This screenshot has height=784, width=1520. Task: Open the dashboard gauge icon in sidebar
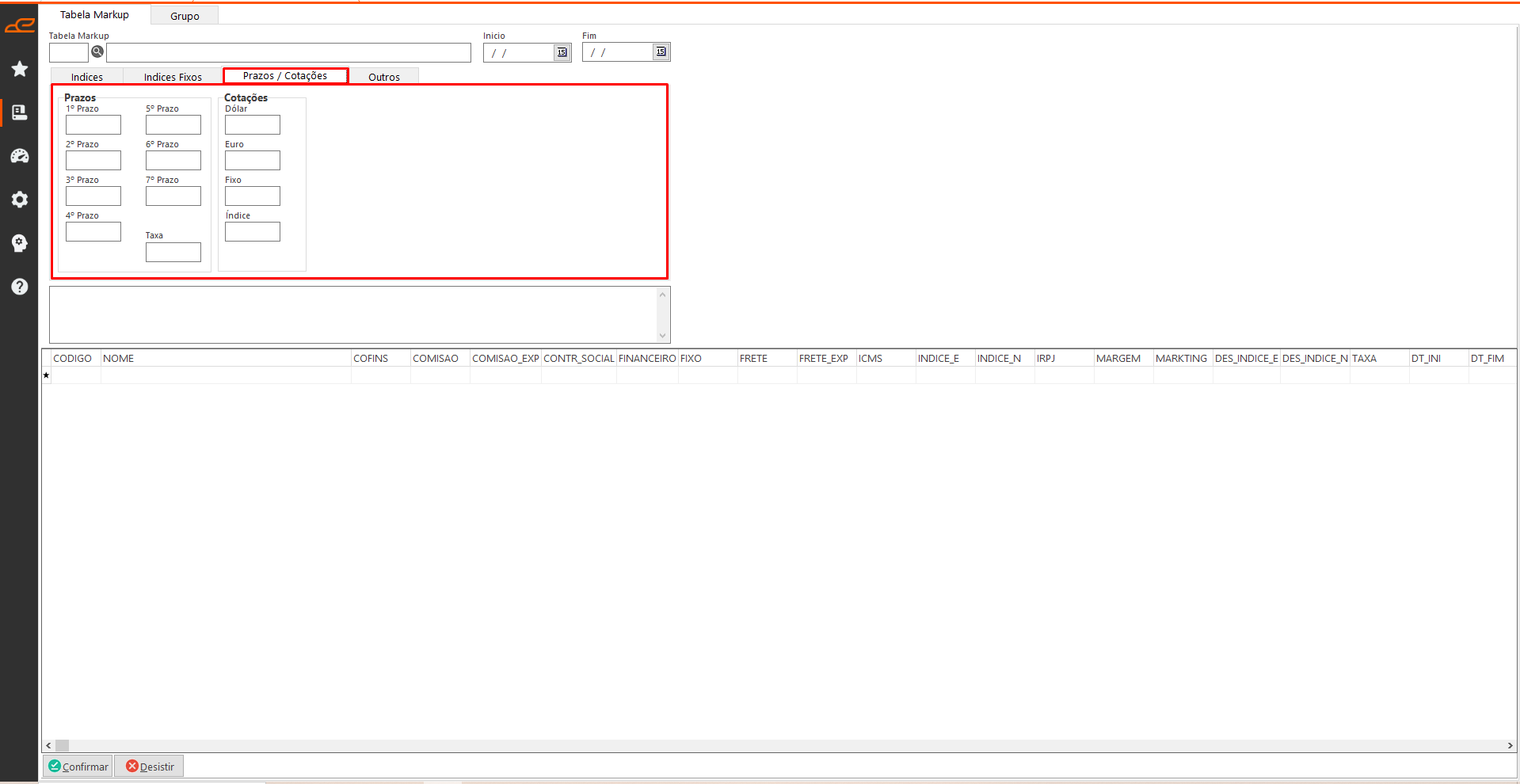click(x=20, y=156)
